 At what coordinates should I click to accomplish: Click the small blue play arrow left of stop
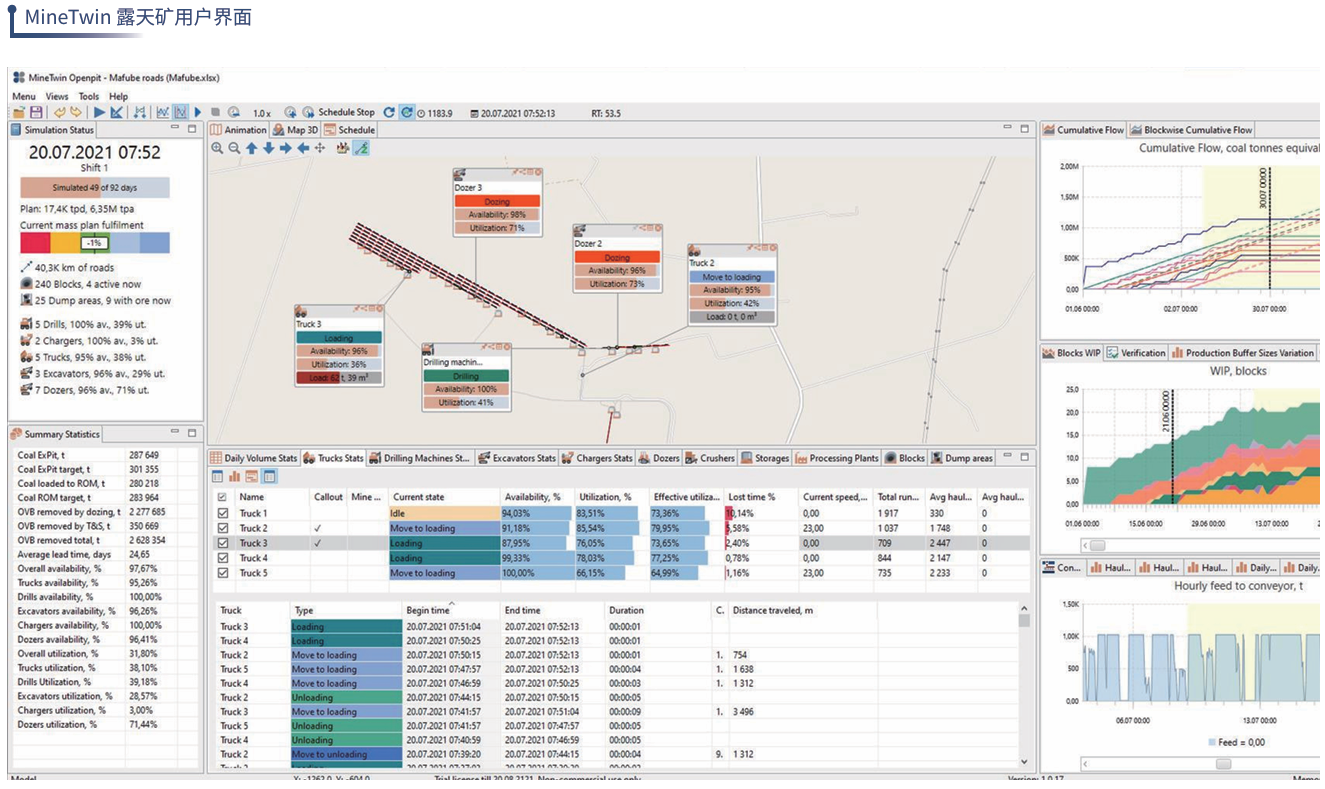[198, 113]
